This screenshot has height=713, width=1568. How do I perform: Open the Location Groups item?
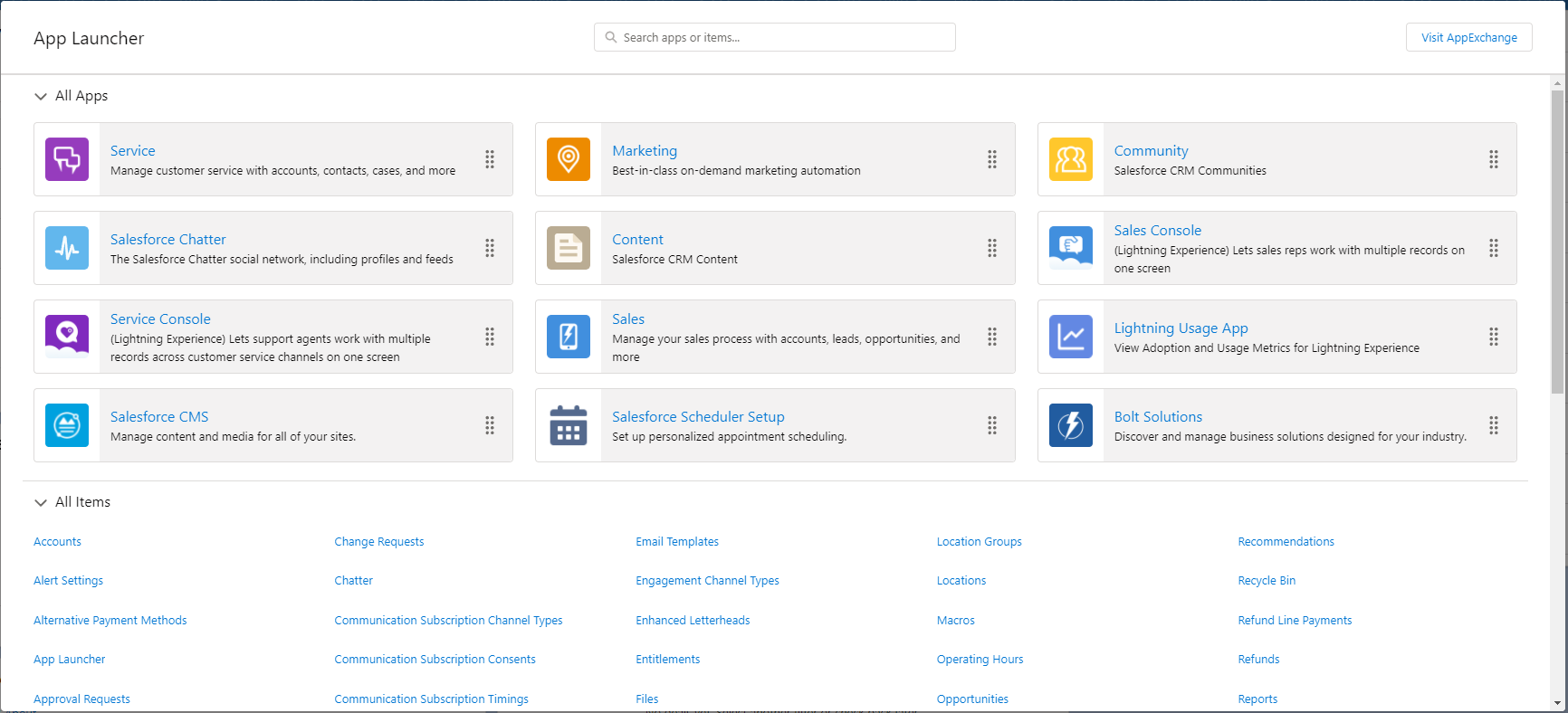(x=980, y=542)
